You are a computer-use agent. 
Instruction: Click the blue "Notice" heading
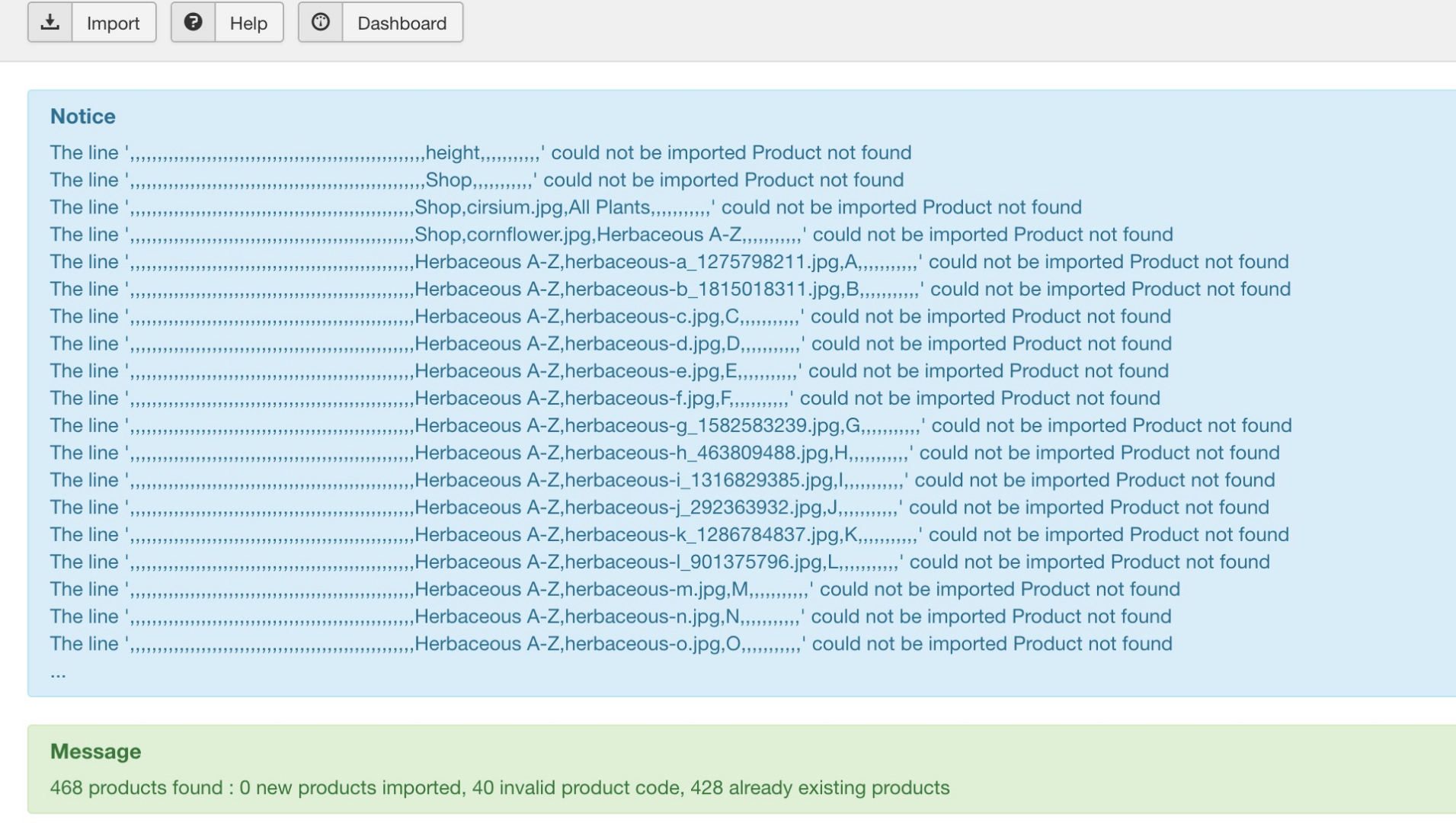[83, 117]
